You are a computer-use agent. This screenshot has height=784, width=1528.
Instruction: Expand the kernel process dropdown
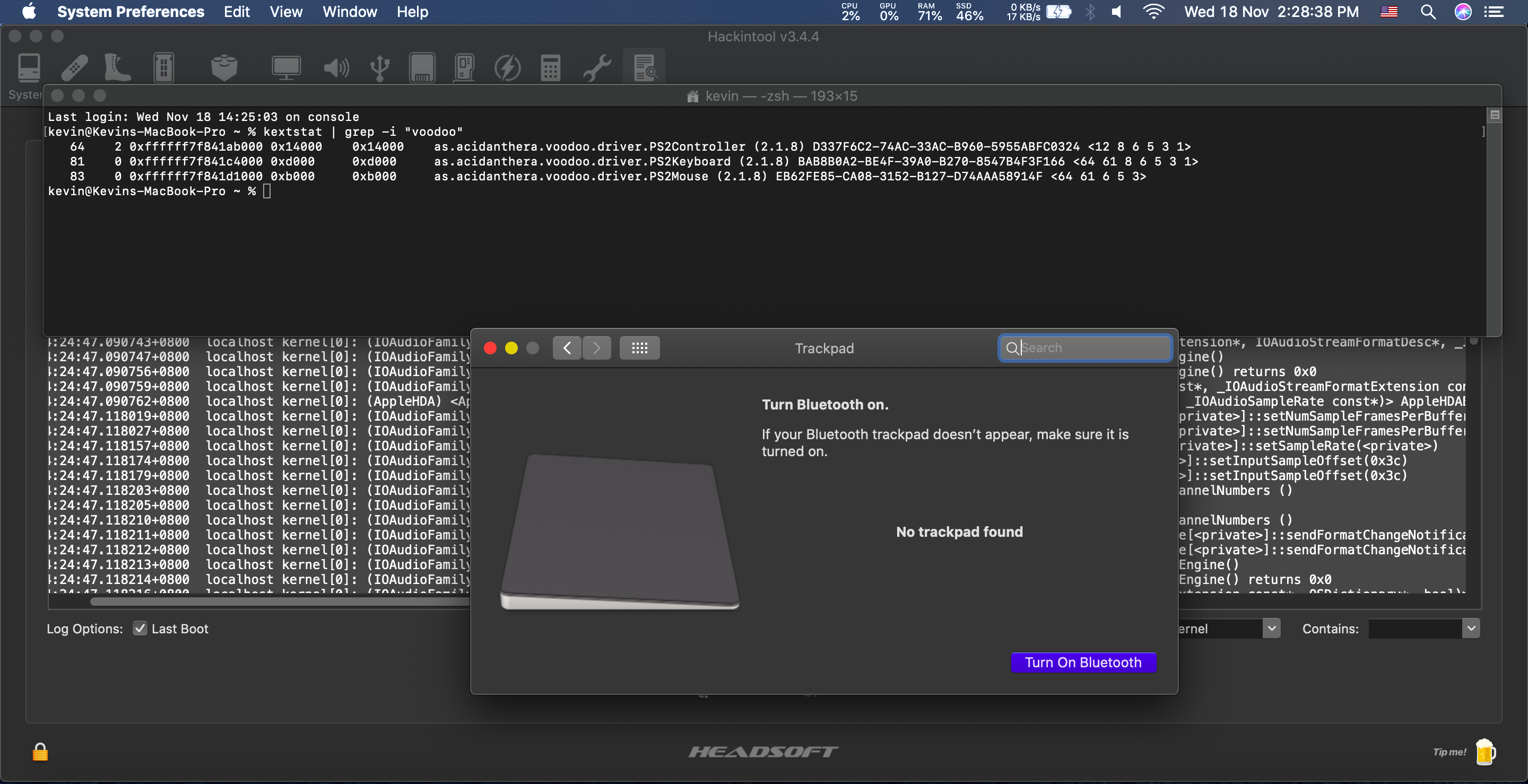coord(1271,629)
